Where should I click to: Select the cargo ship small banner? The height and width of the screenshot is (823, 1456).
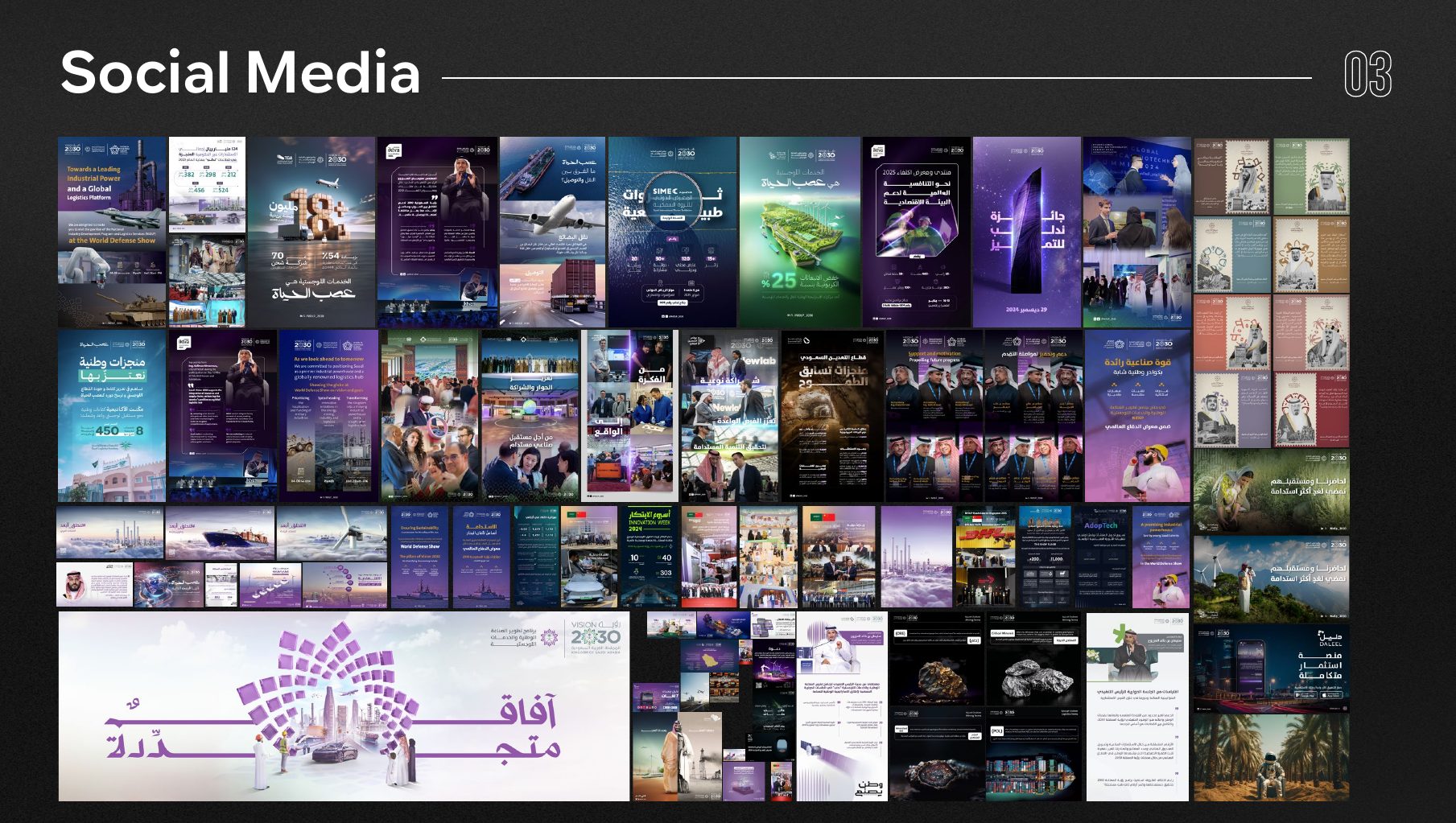(x=220, y=533)
